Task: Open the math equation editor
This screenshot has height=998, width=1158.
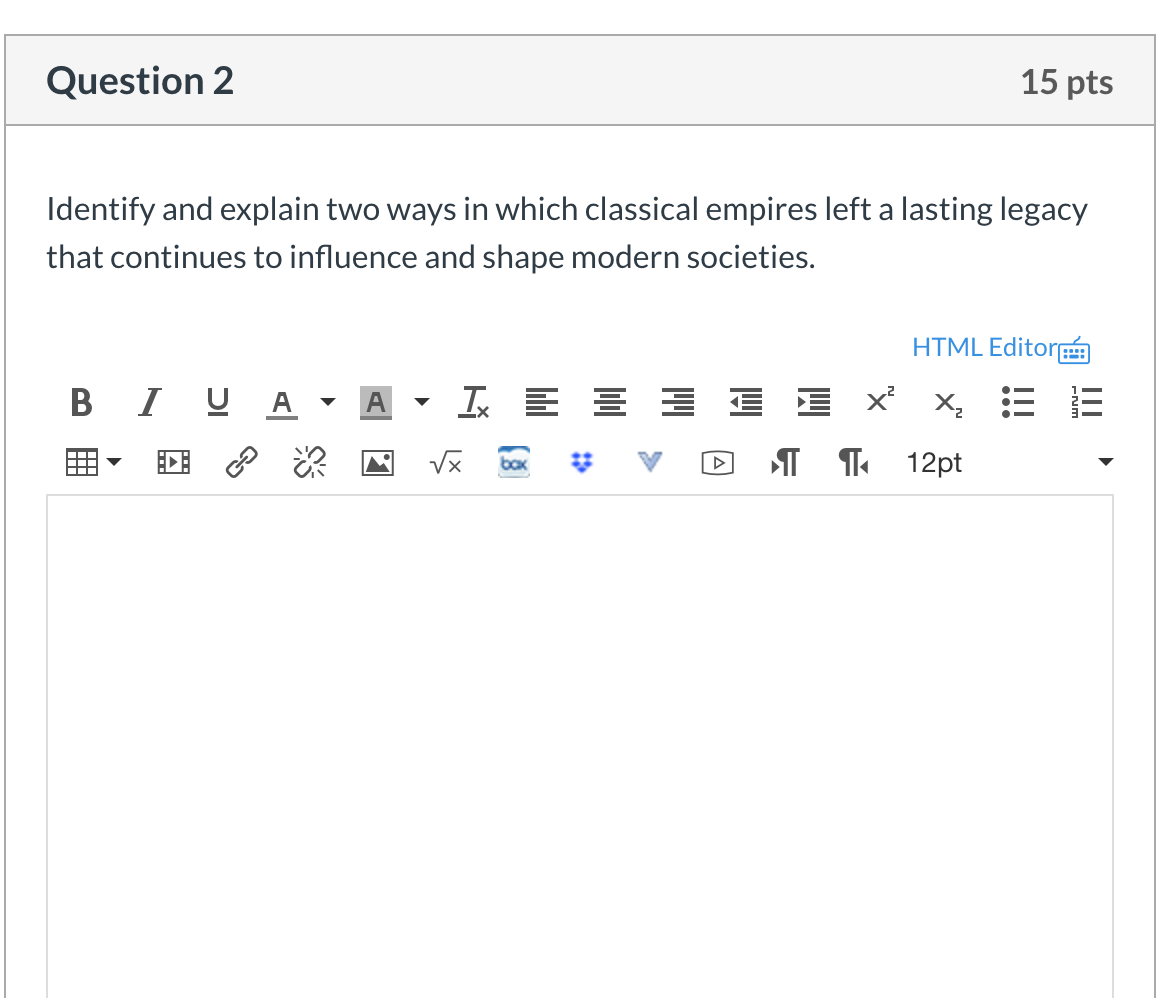Action: tap(445, 463)
